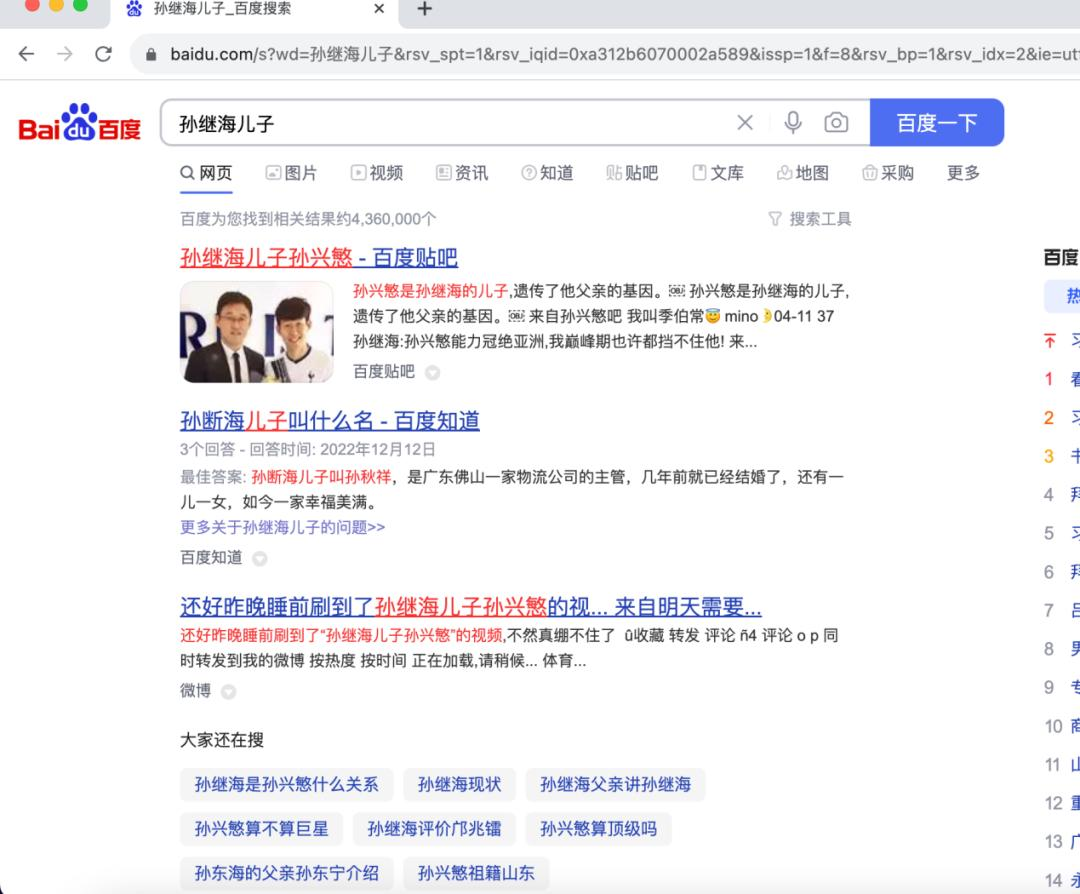Screen dimensions: 1080x894
Task: Click suggestion 孙继海现状
Action: [x=459, y=784]
